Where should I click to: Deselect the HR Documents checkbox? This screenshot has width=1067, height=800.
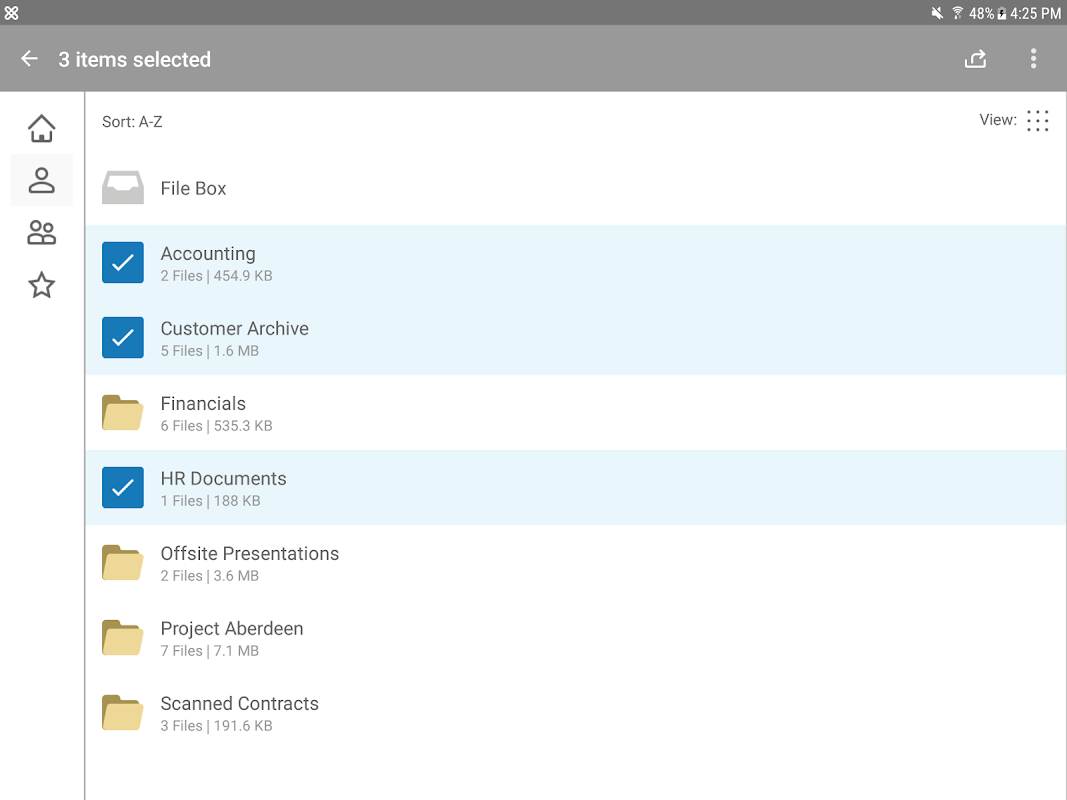[x=123, y=488]
